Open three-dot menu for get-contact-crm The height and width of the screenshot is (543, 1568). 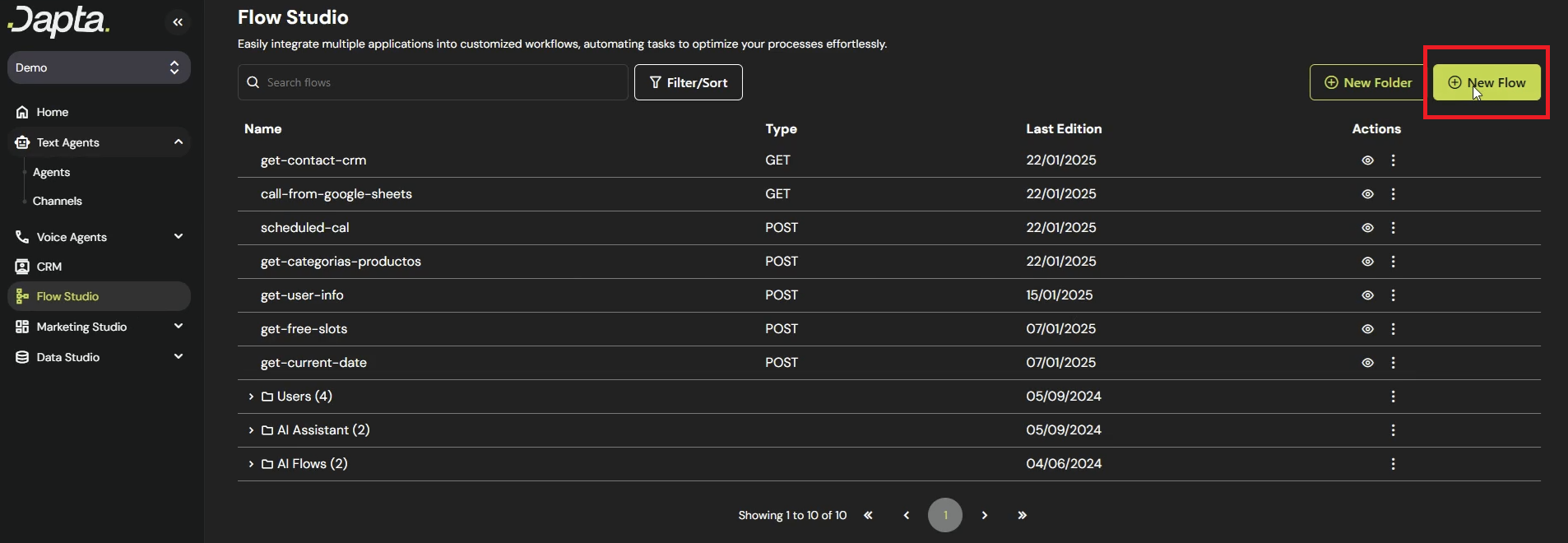[x=1393, y=160]
